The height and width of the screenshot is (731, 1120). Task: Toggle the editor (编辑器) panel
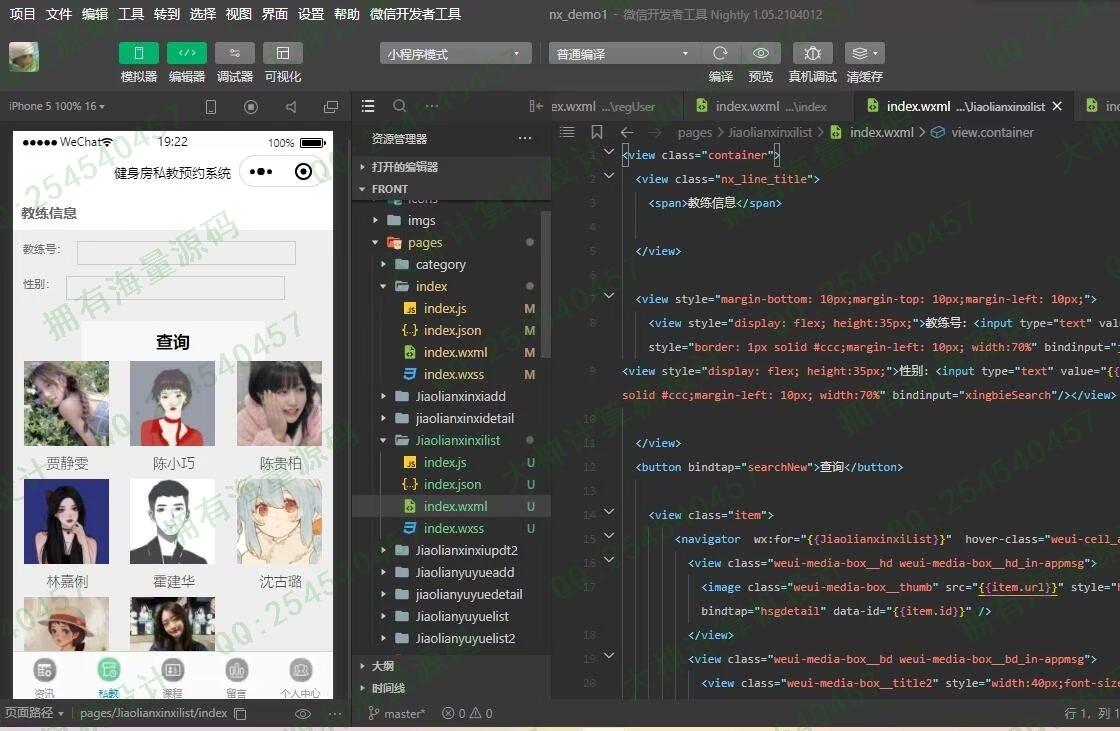pyautogui.click(x=186, y=53)
